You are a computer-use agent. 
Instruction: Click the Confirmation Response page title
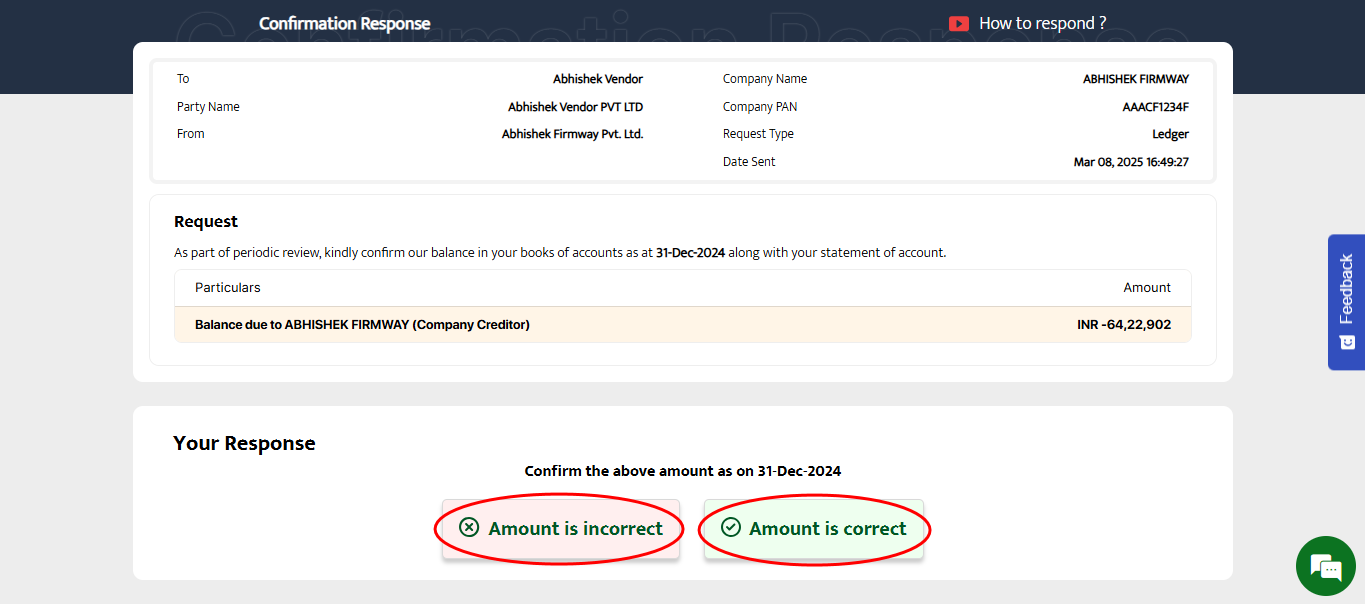[344, 23]
